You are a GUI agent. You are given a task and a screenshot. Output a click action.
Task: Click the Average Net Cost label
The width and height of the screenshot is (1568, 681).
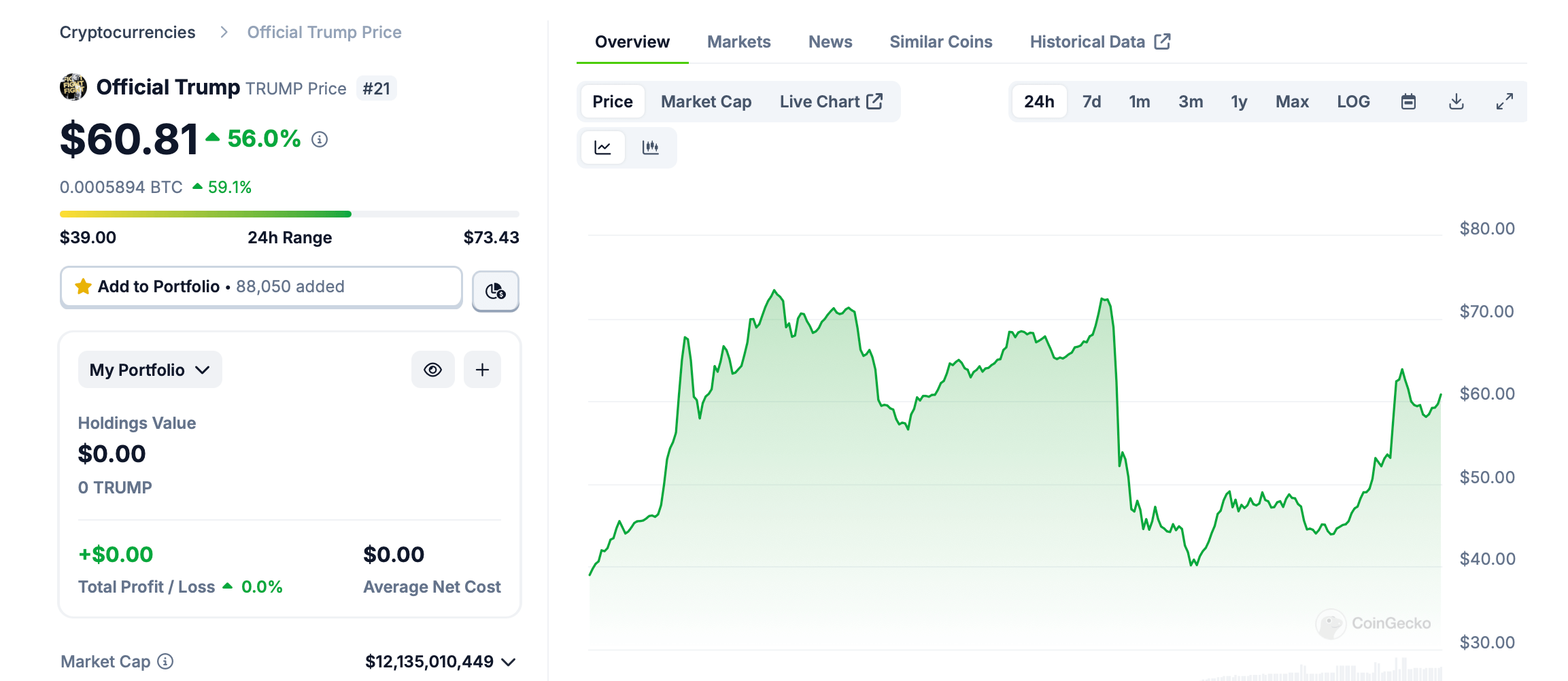[432, 587]
